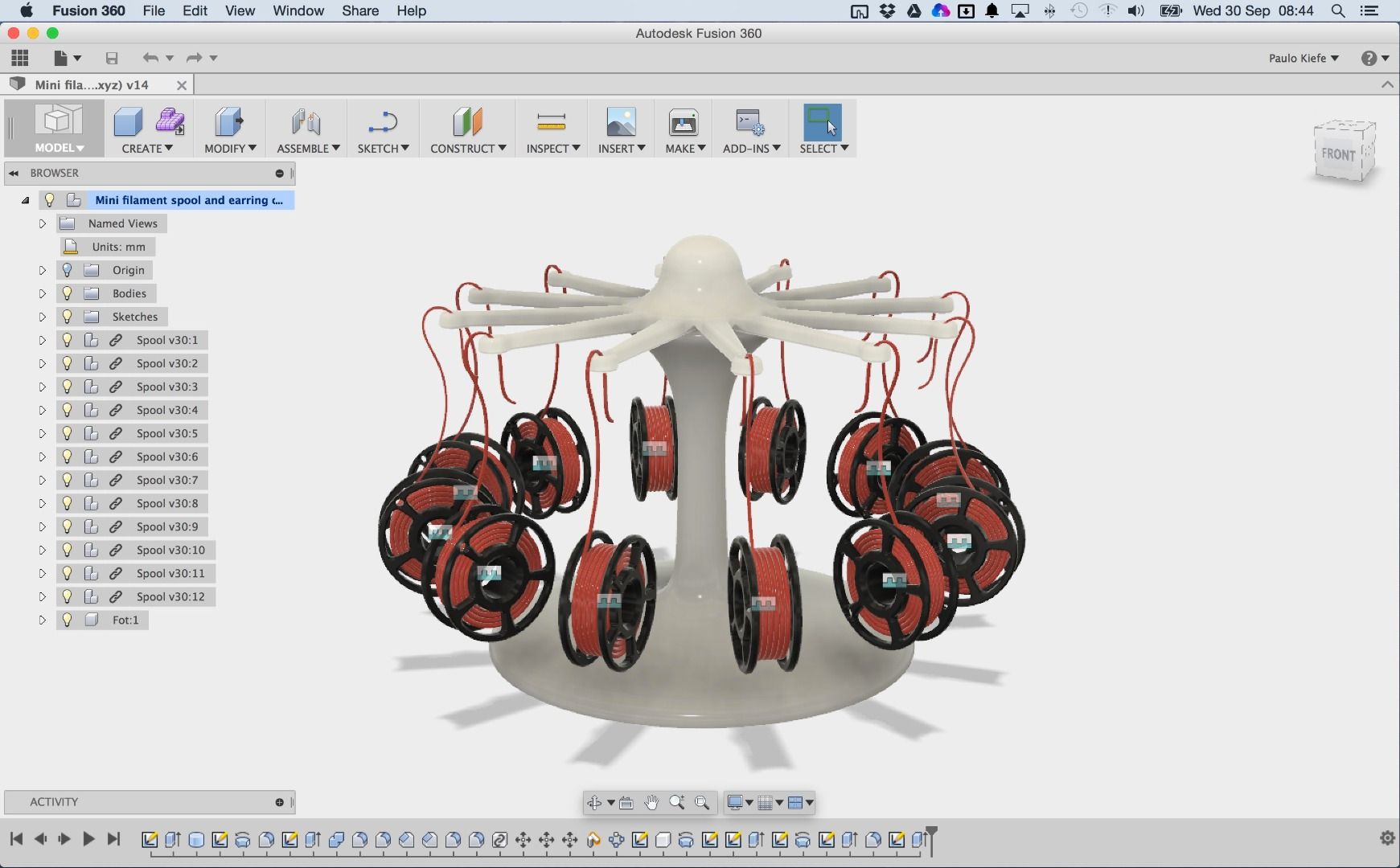Click the MODEL workspace button
The image size is (1400, 868).
pos(59,129)
